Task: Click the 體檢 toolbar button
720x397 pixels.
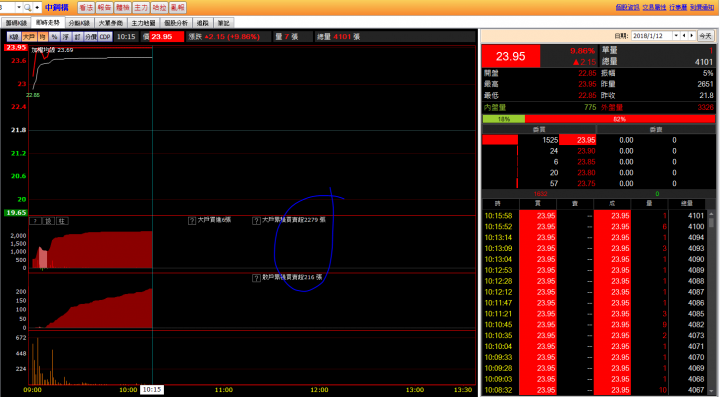Action: coord(123,7)
